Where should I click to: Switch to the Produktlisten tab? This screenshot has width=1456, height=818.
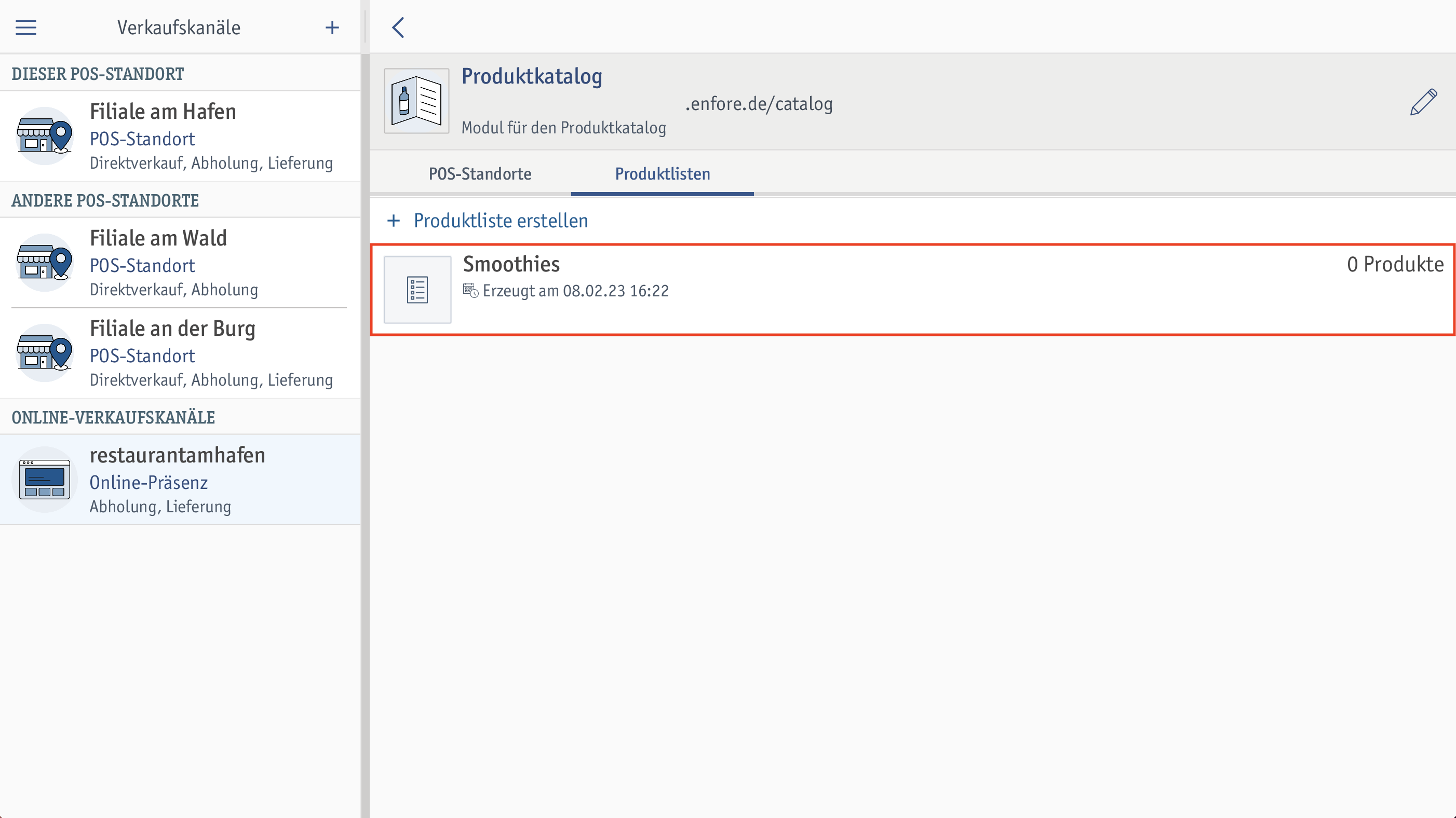click(663, 173)
